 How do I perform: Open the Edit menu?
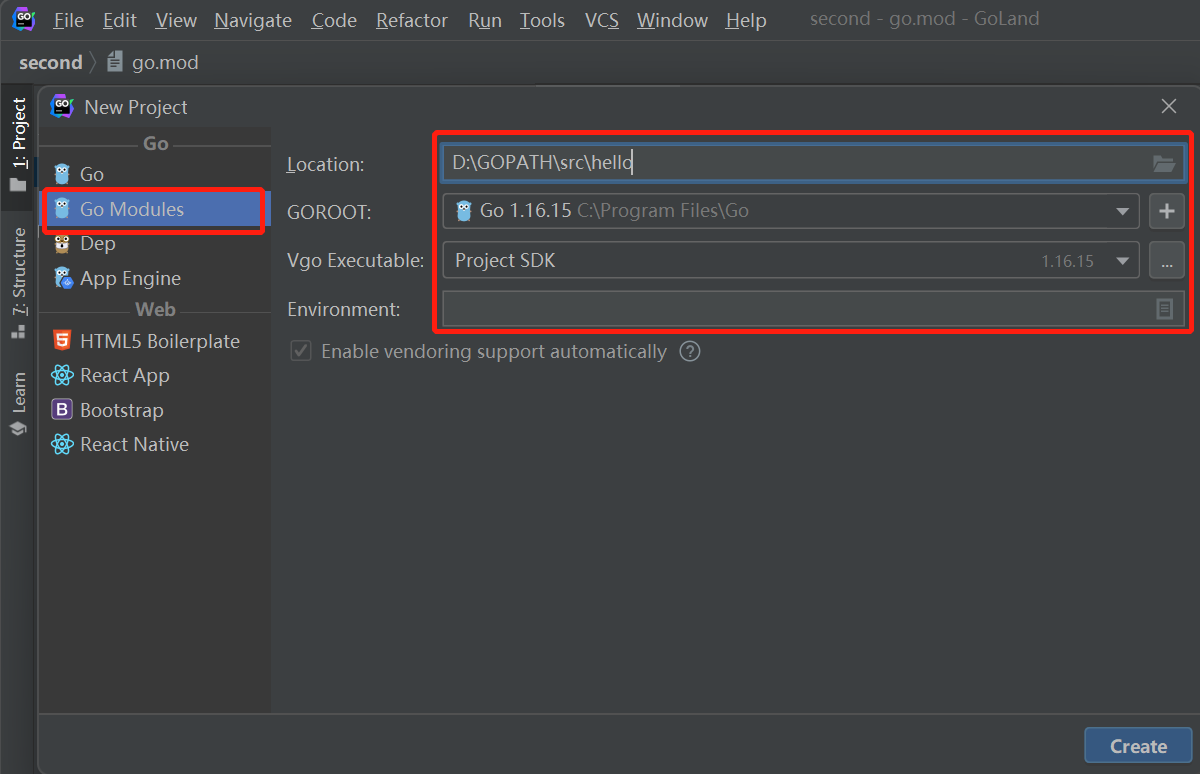[x=120, y=20]
